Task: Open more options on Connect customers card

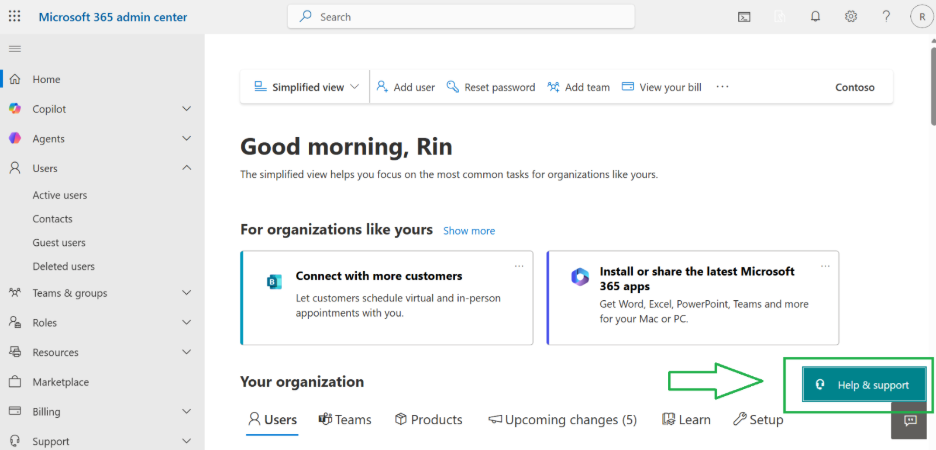Action: (519, 266)
